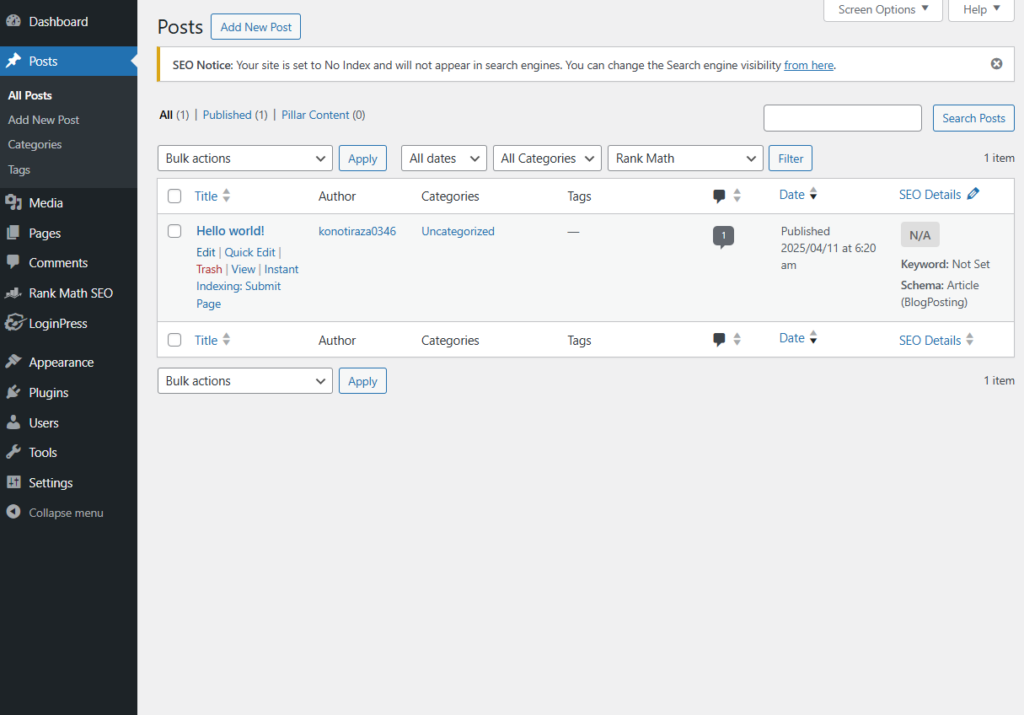This screenshot has width=1024, height=715.
Task: Click the pencil edit icon beside SEO Details
Action: [973, 194]
